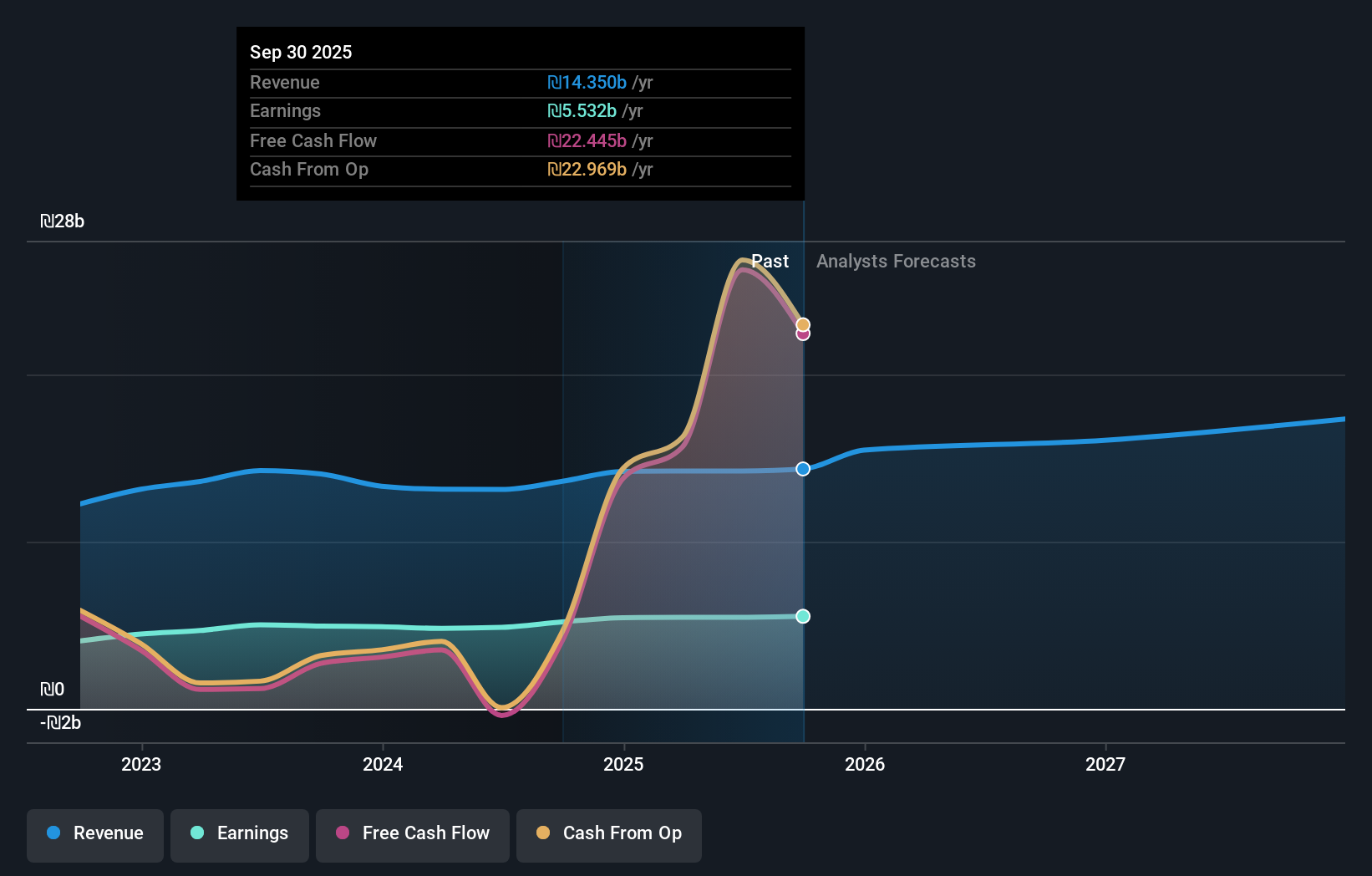This screenshot has height=876, width=1372.
Task: Click the 2025 x-axis label
Action: click(x=623, y=764)
